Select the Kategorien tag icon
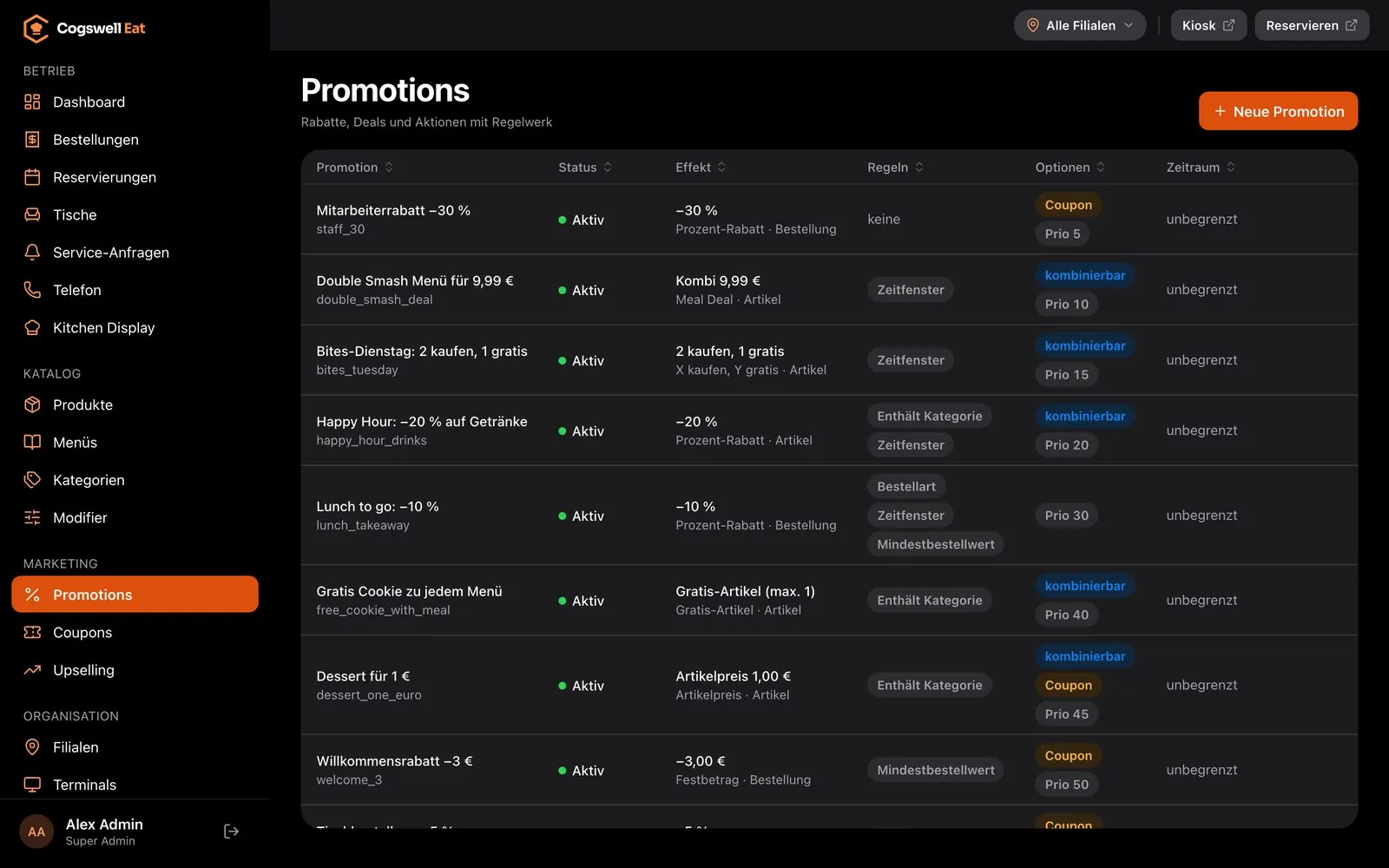This screenshot has width=1389, height=868. (x=32, y=480)
